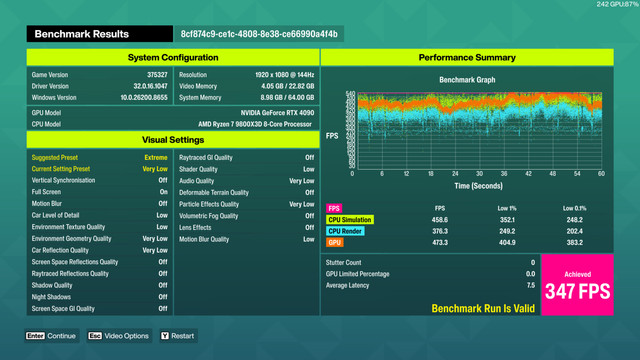The image size is (640, 360).
Task: Click the Benchmark Run Is Valid message
Action: (x=483, y=309)
